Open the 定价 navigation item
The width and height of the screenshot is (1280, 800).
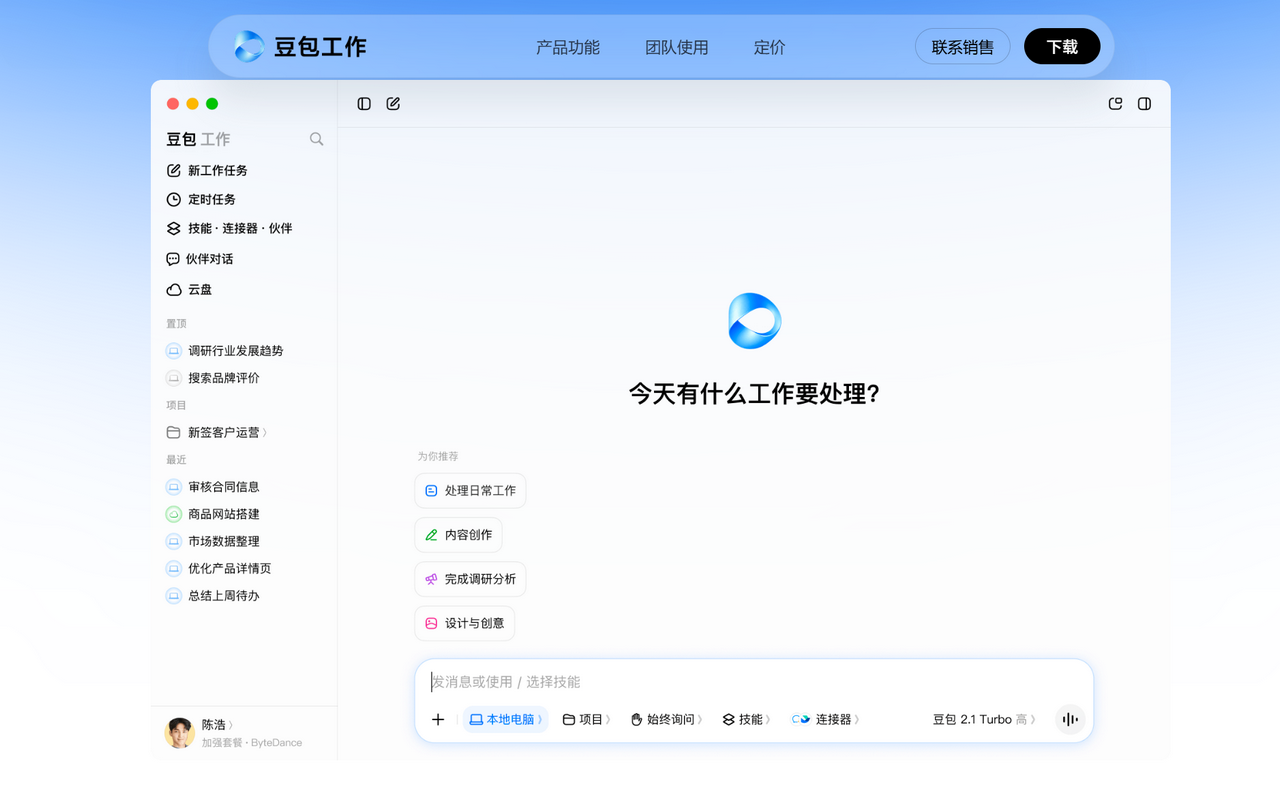tap(770, 47)
